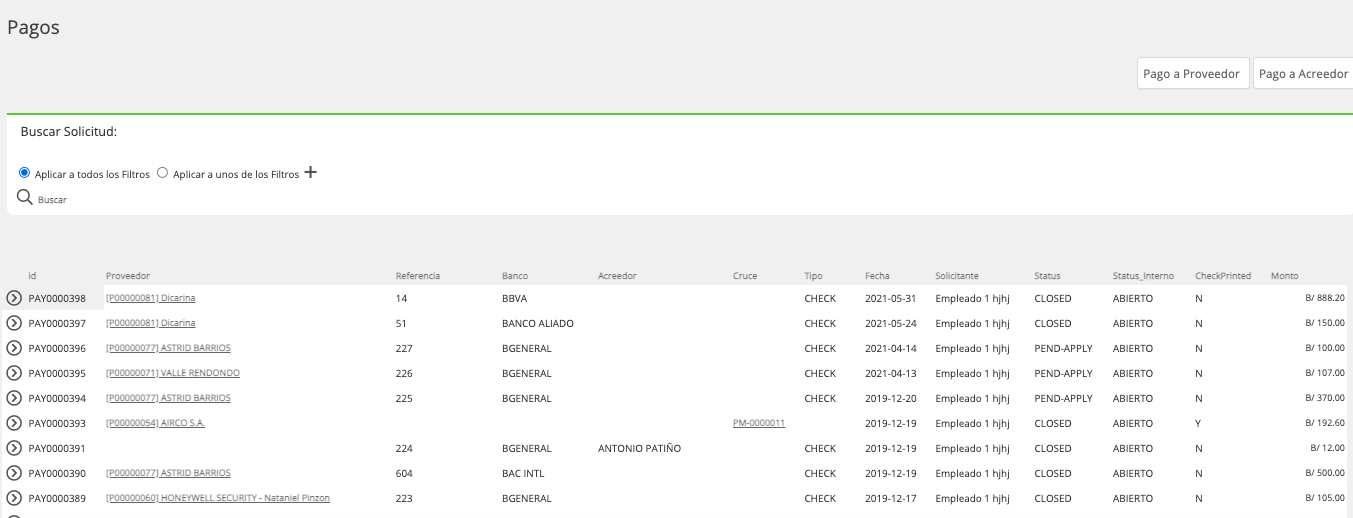This screenshot has width=1353, height=518.
Task: Click the magnifier search icon
Action: click(25, 197)
